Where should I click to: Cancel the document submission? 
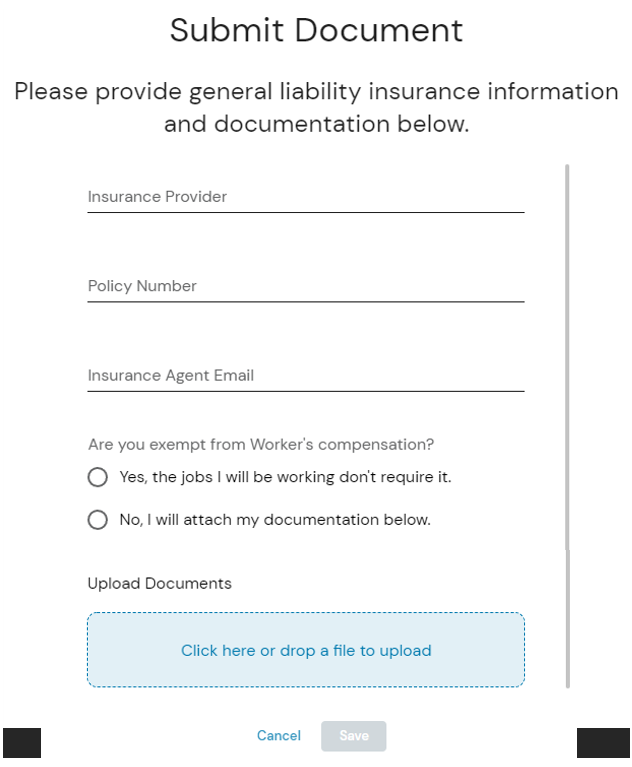[278, 736]
